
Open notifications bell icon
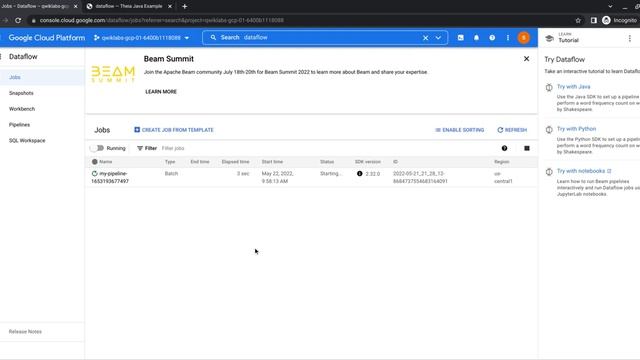click(476, 38)
